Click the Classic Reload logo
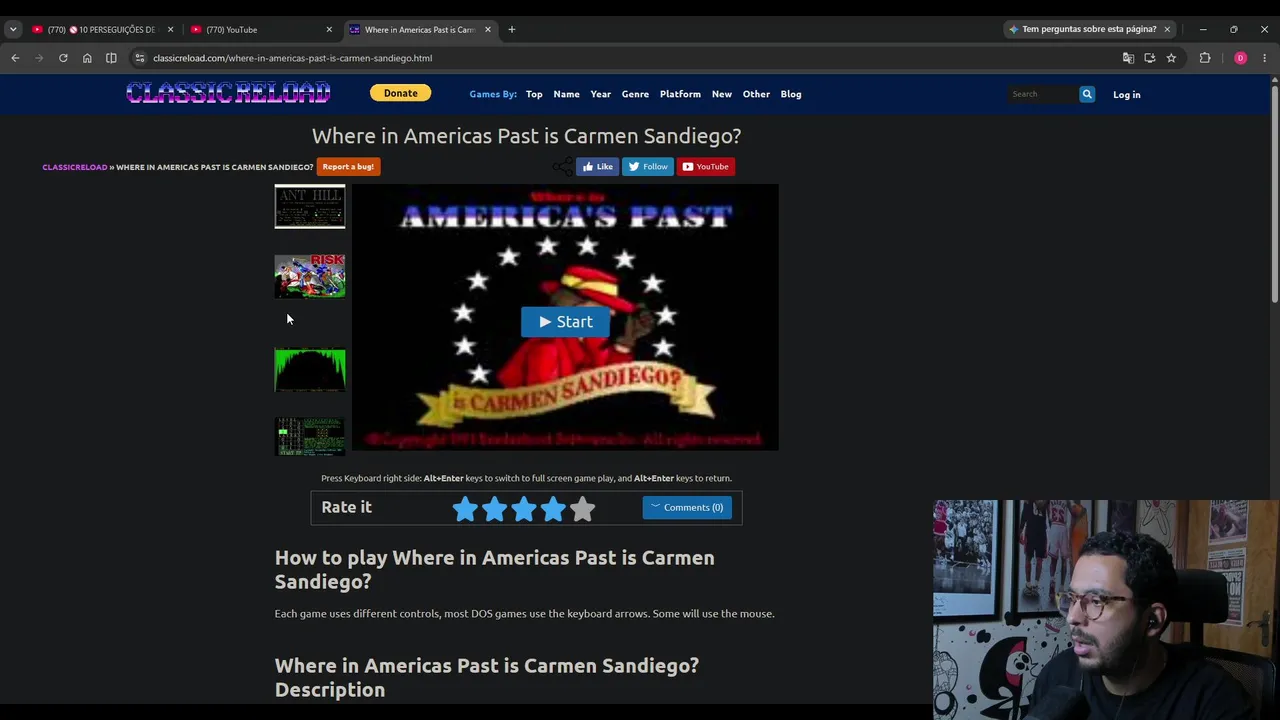Screen dimensions: 1280x720 pos(228,93)
